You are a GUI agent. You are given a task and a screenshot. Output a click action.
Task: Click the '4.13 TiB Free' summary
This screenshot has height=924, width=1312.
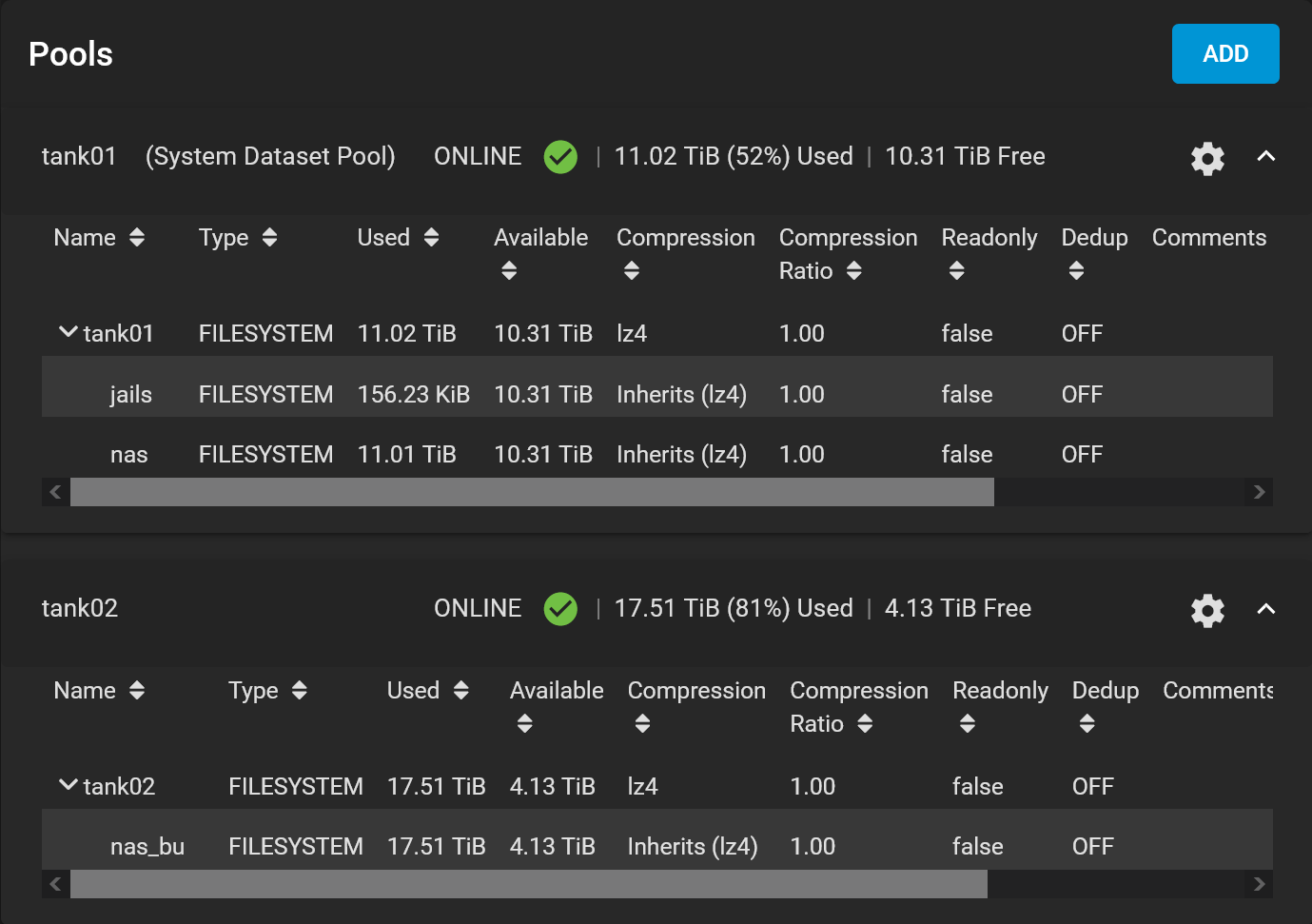(x=958, y=608)
